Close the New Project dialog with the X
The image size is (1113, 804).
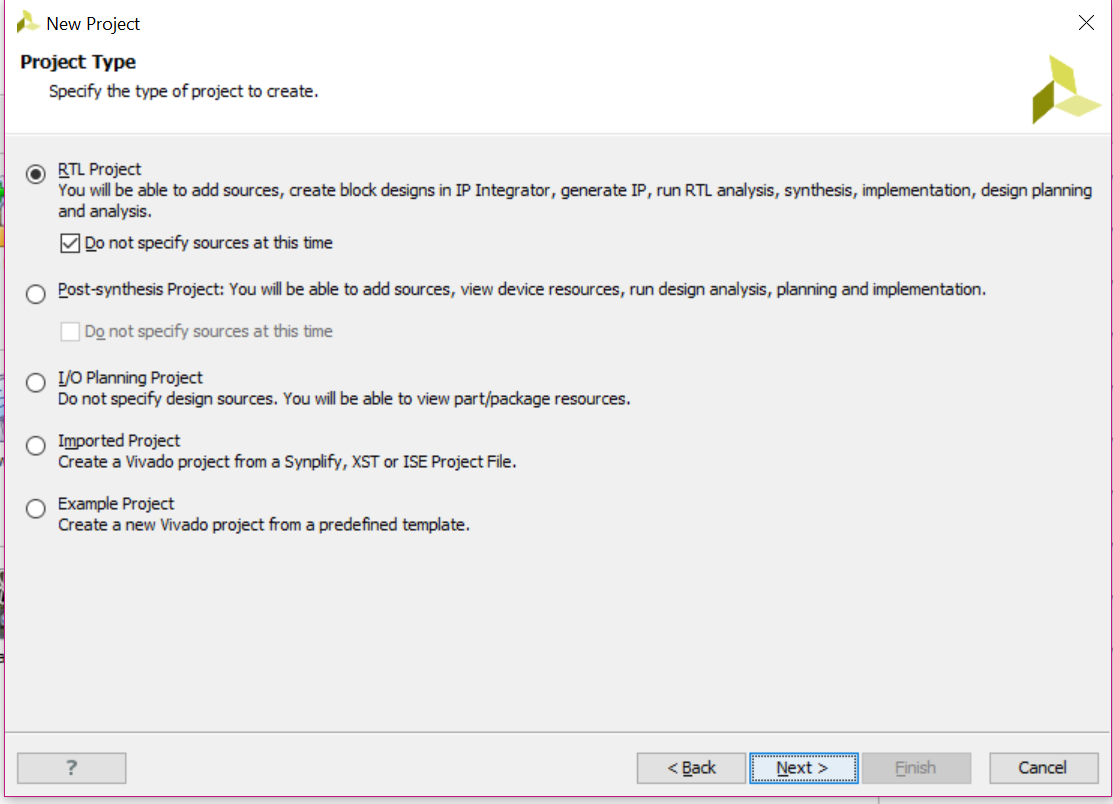[x=1086, y=22]
